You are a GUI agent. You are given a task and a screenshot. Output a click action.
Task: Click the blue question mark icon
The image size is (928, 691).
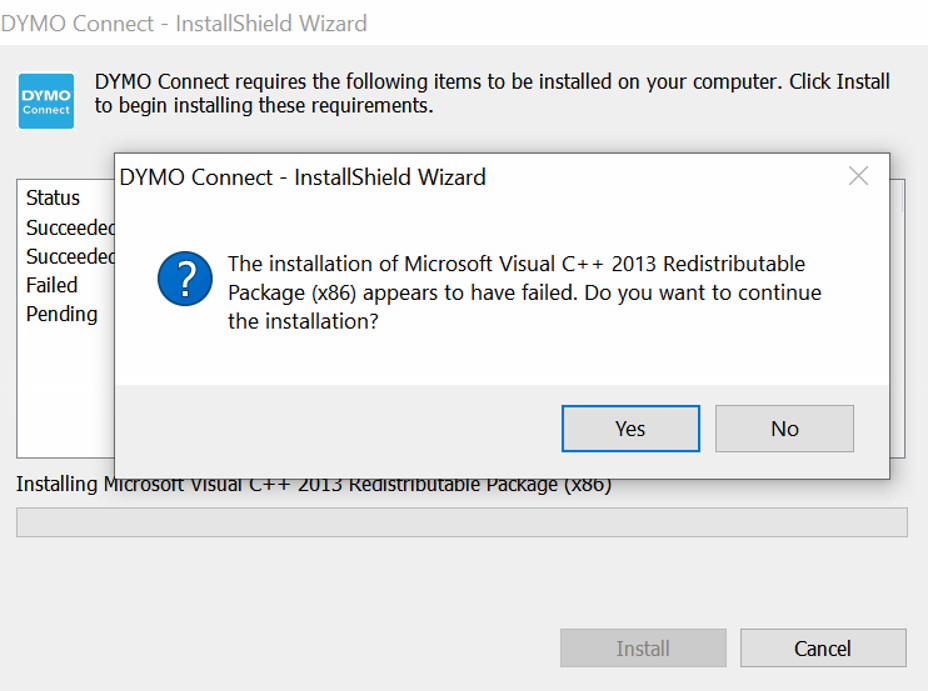tap(184, 278)
